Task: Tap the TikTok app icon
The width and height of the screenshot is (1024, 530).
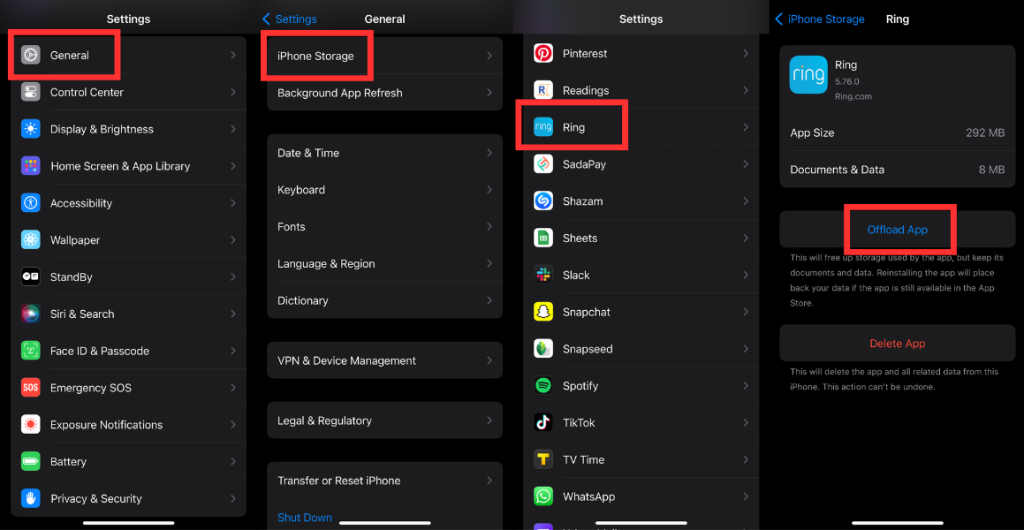Action: [x=543, y=422]
